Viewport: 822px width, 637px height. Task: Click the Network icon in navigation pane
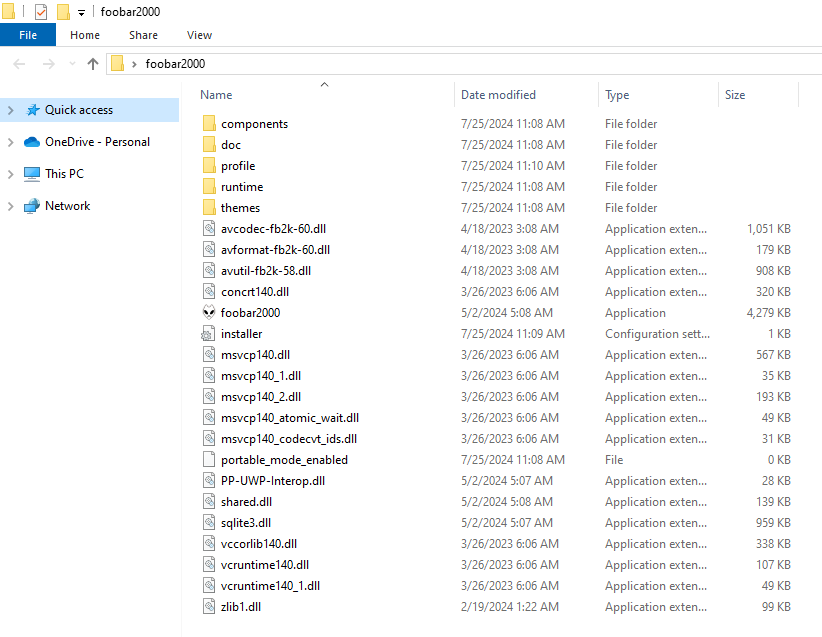tap(31, 206)
